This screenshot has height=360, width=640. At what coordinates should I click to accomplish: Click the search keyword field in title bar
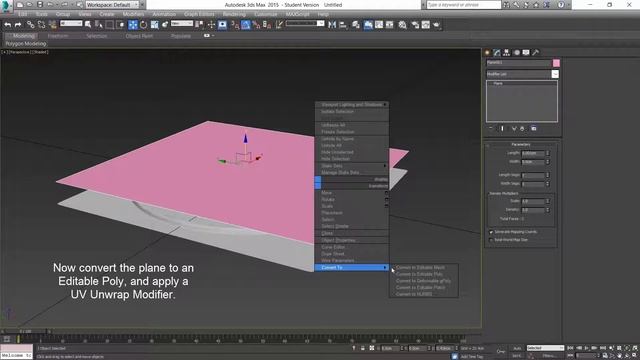click(463, 5)
